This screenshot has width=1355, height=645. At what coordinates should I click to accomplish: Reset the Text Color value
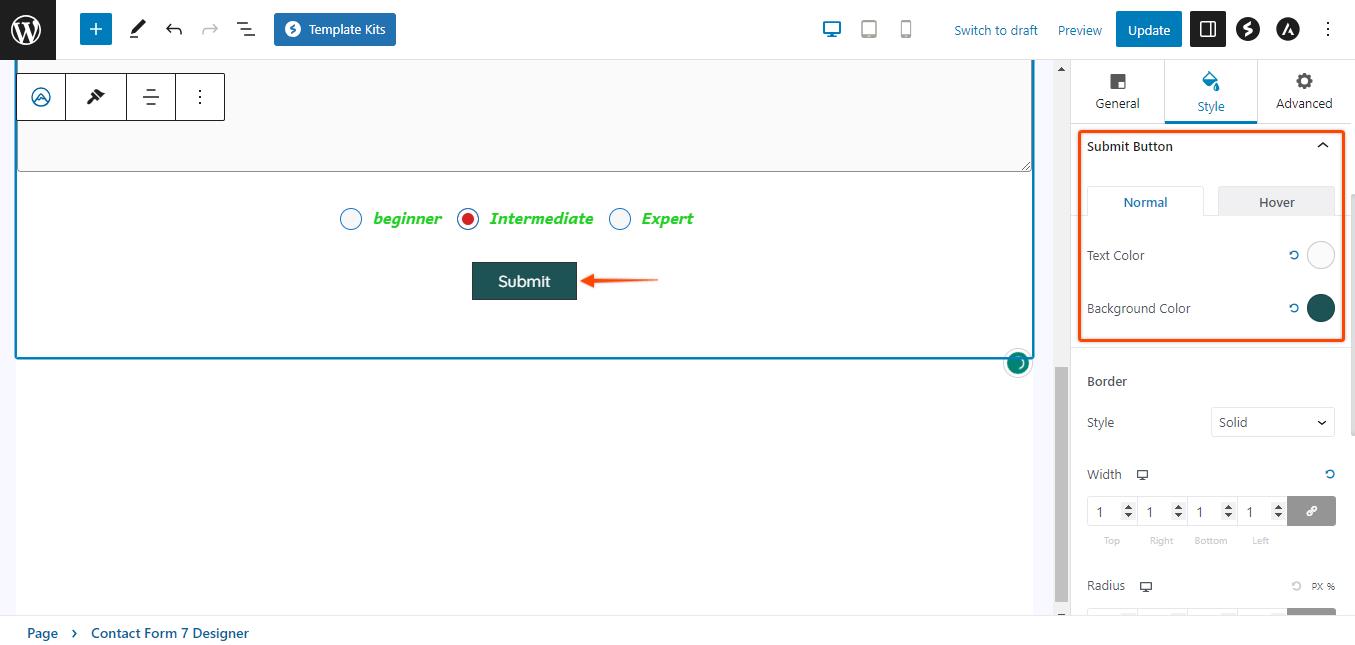1294,255
